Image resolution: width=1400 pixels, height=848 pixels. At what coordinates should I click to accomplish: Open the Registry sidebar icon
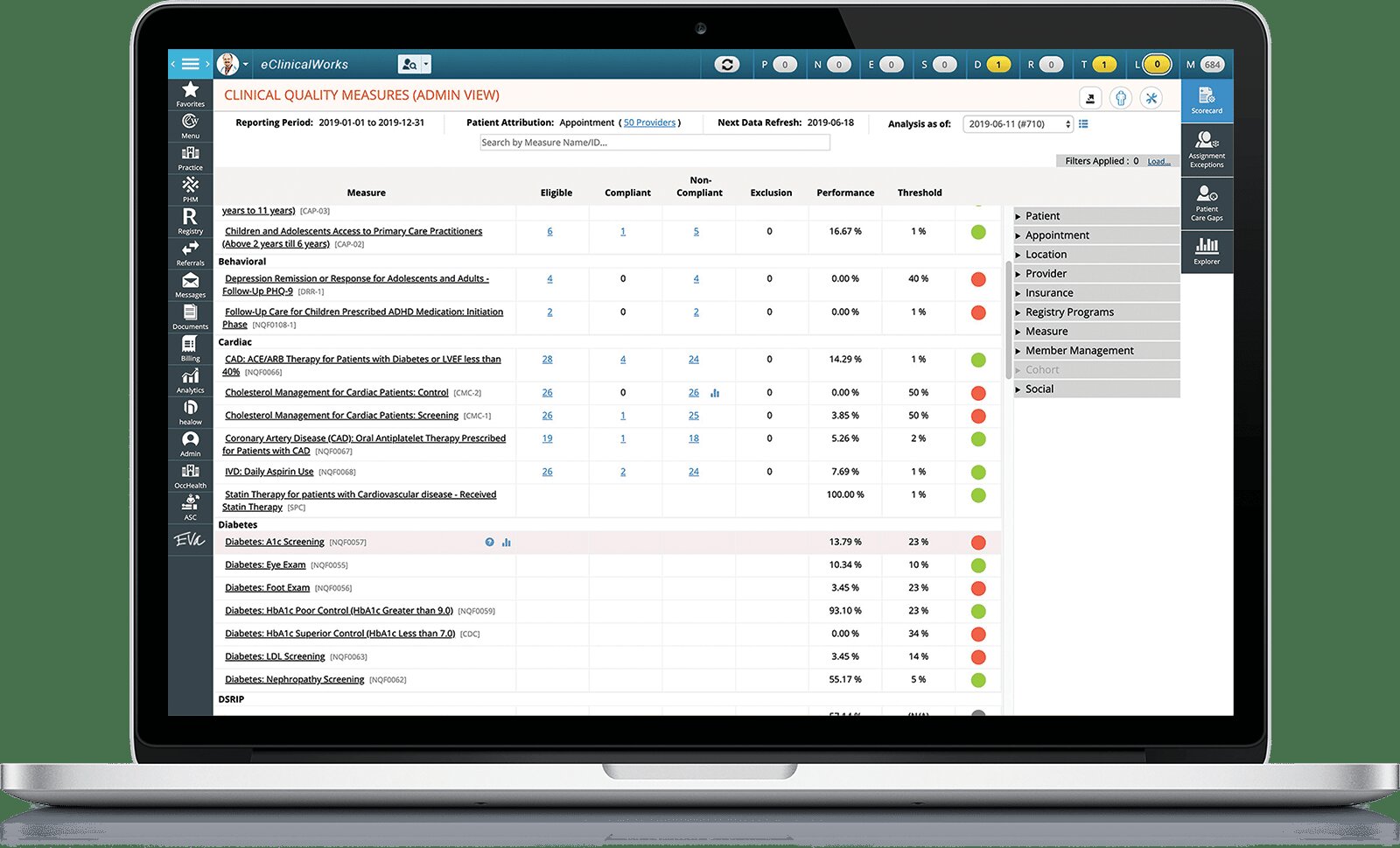click(x=190, y=221)
